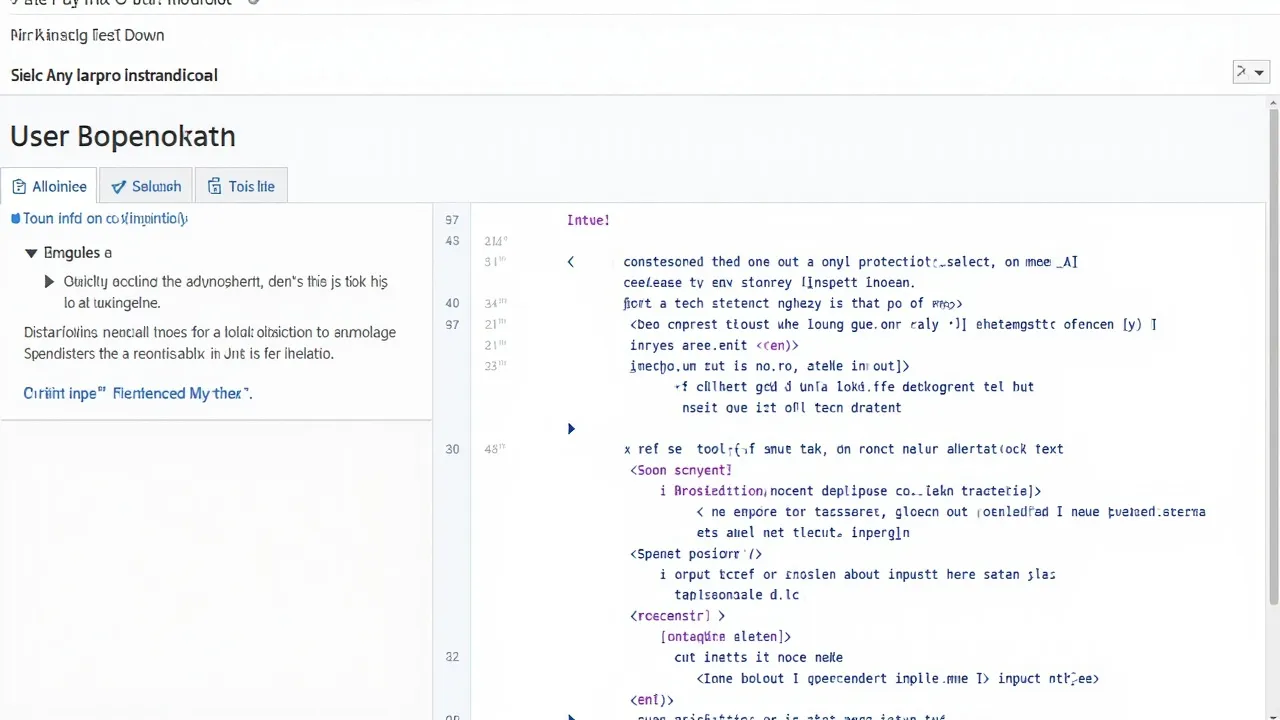Click the 'User Bopenokath' heading

click(x=123, y=136)
